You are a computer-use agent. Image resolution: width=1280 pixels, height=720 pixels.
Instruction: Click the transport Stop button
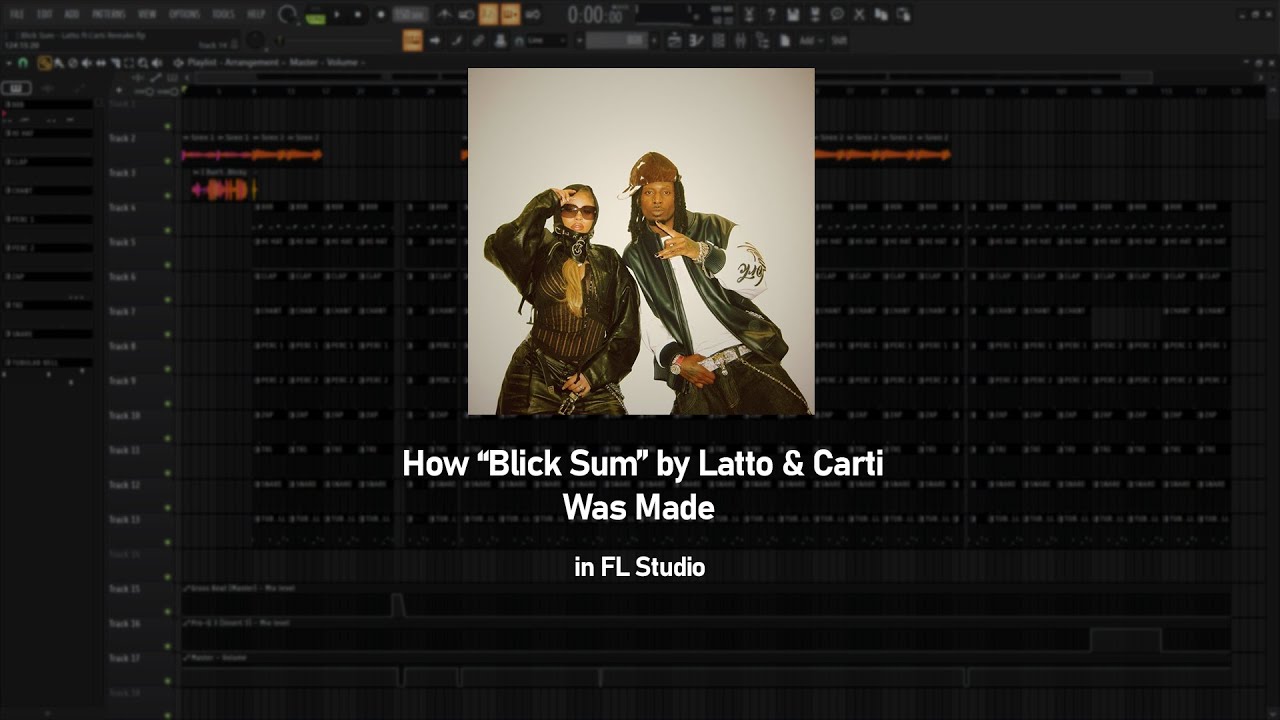[358, 15]
